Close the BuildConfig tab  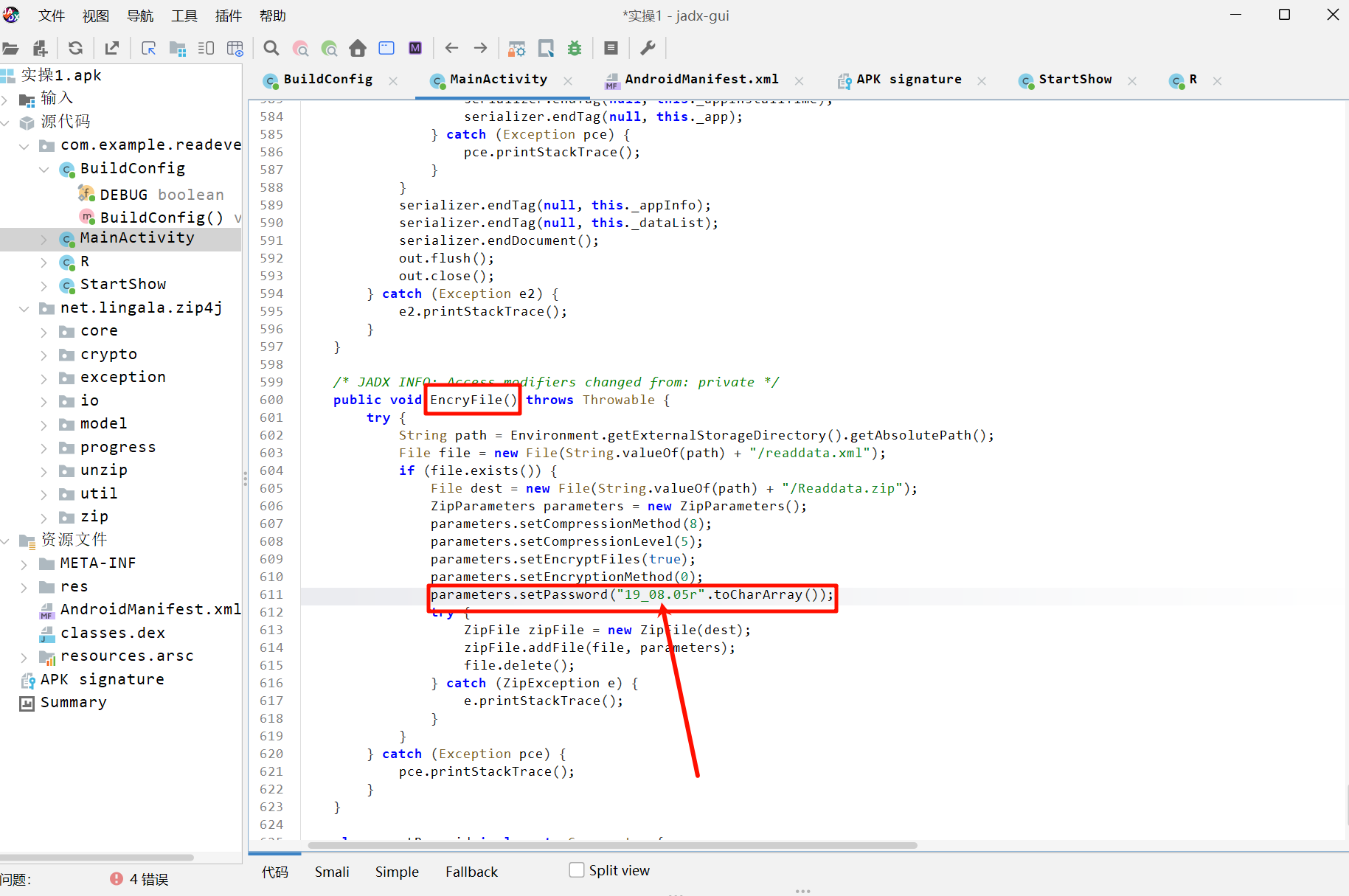coord(393,81)
